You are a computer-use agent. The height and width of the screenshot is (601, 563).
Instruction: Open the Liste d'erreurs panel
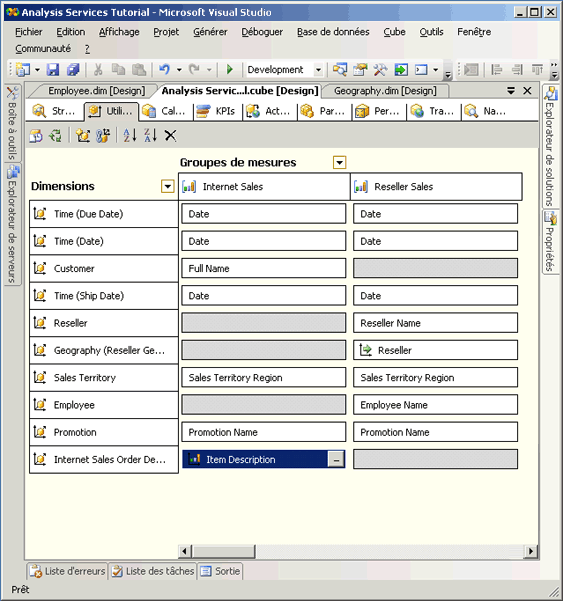(x=68, y=571)
